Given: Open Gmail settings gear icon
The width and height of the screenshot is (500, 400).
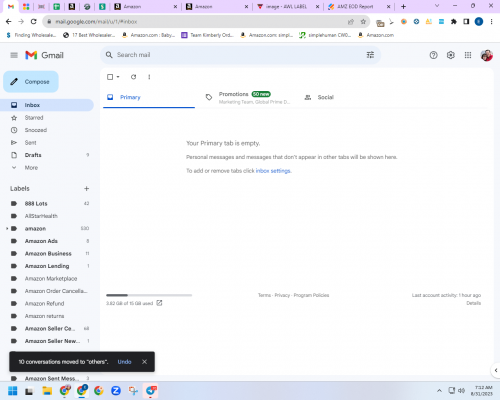Looking at the screenshot, I should [x=450, y=55].
